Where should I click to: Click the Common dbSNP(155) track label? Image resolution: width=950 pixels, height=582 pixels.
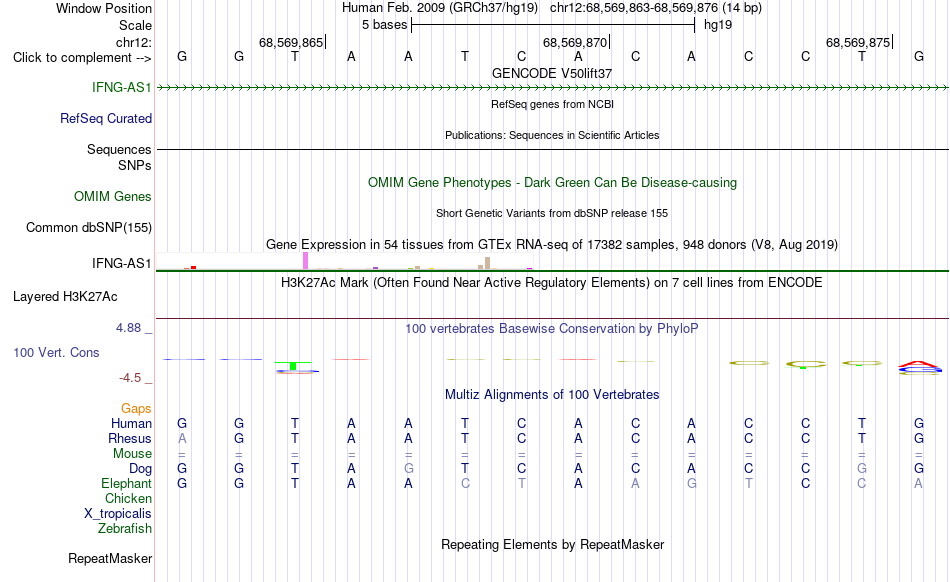[x=88, y=227]
